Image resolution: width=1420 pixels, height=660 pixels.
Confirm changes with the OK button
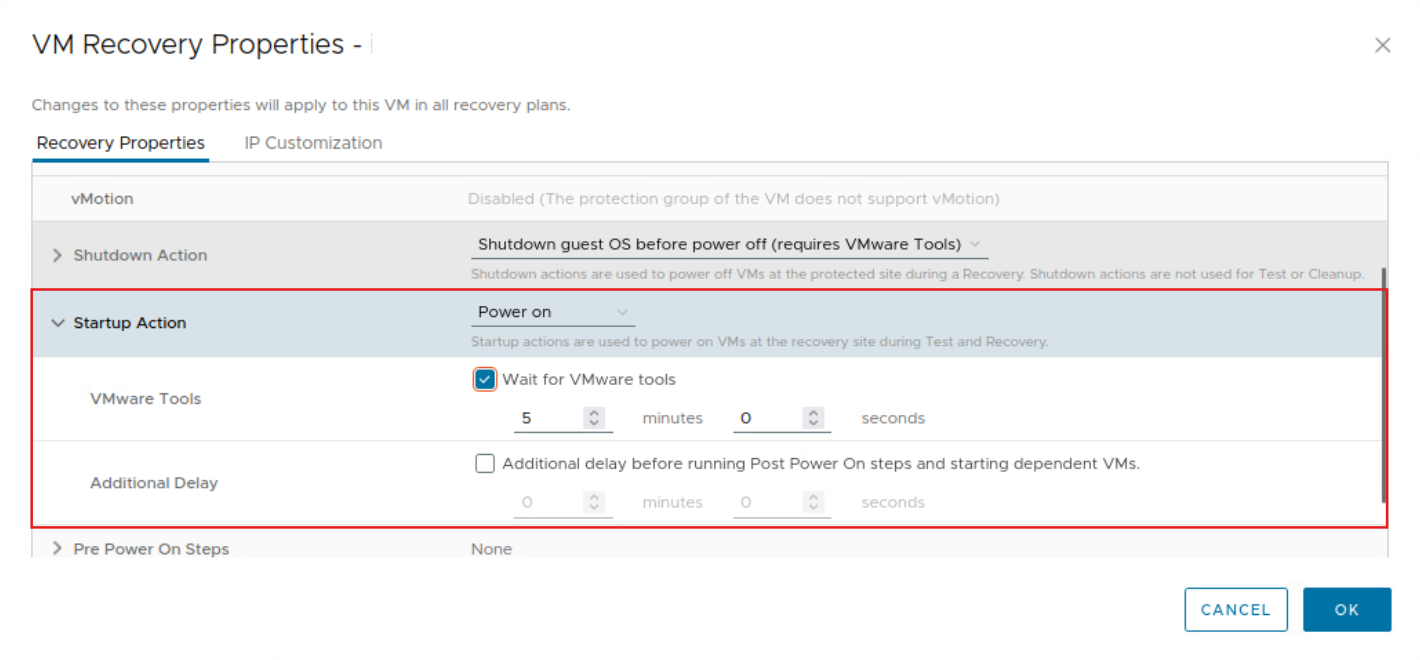coord(1346,610)
